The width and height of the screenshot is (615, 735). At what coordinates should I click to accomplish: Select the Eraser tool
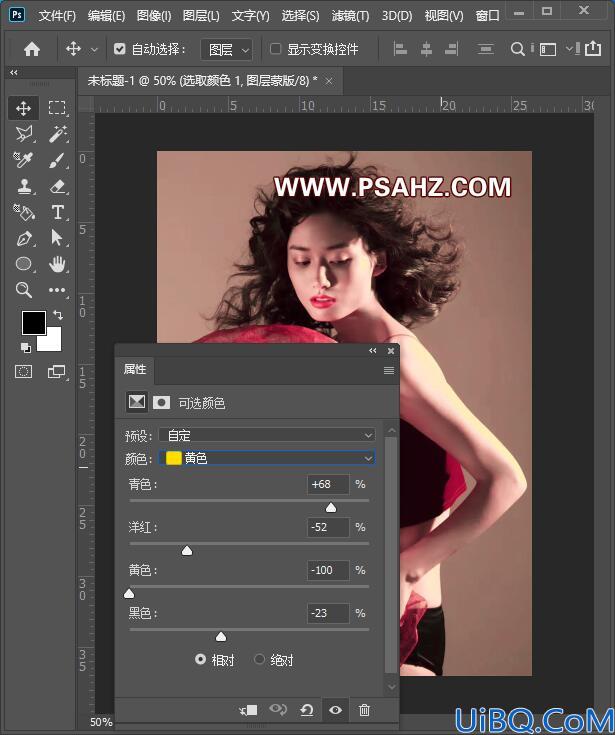(x=57, y=186)
